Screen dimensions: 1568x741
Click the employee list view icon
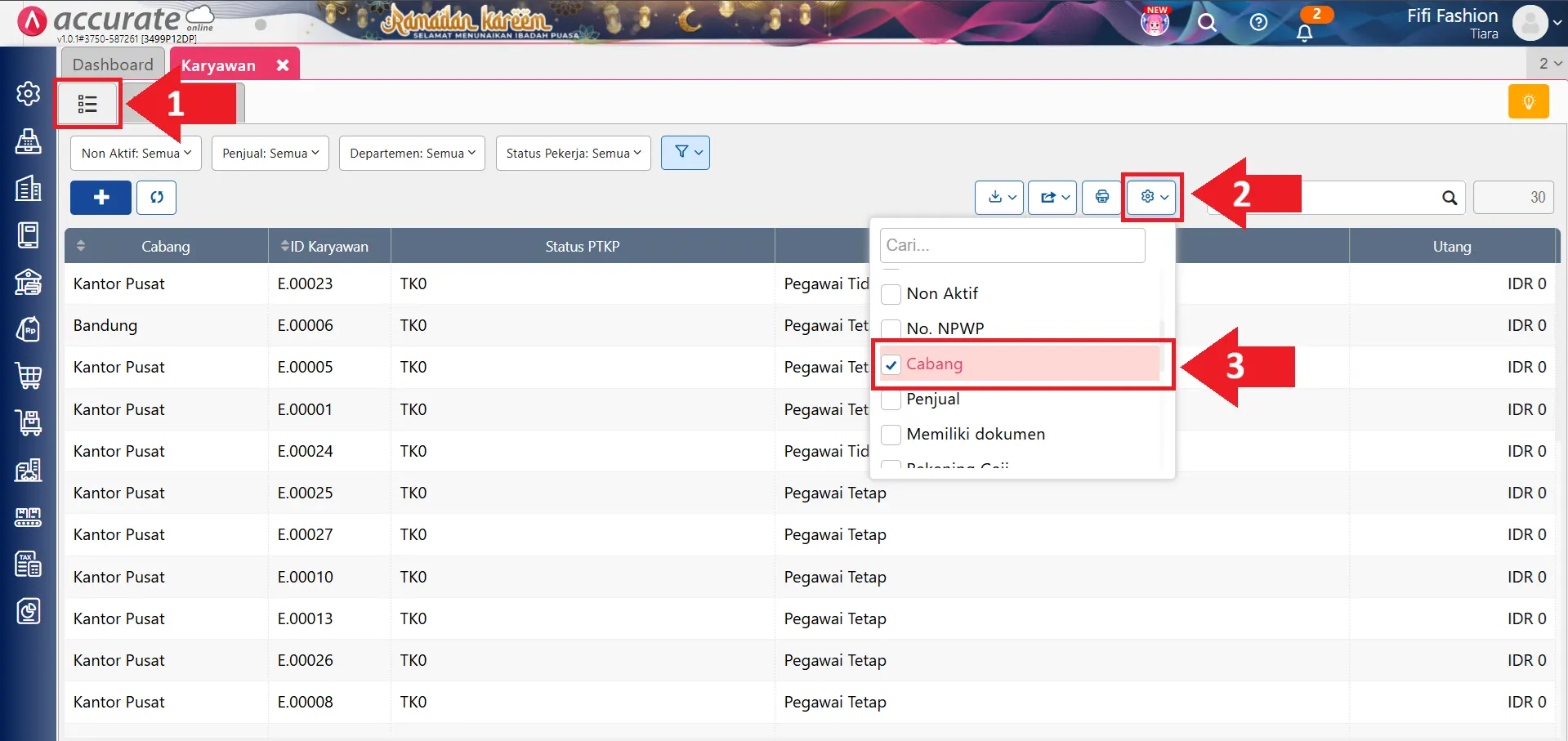click(x=87, y=104)
